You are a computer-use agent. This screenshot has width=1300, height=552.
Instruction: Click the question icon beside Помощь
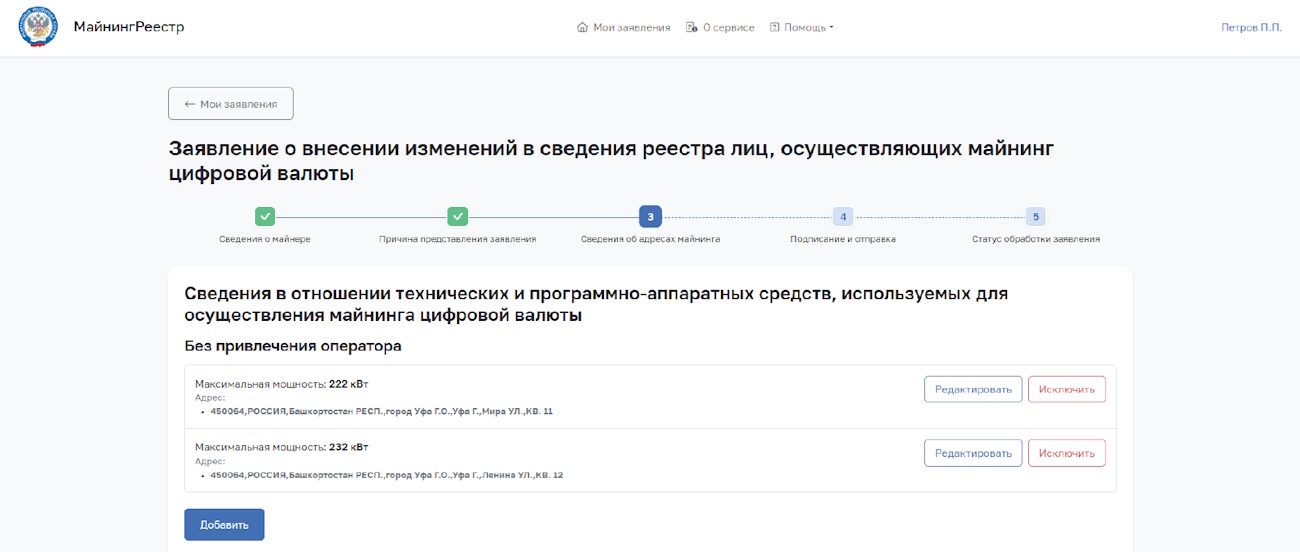click(x=774, y=27)
